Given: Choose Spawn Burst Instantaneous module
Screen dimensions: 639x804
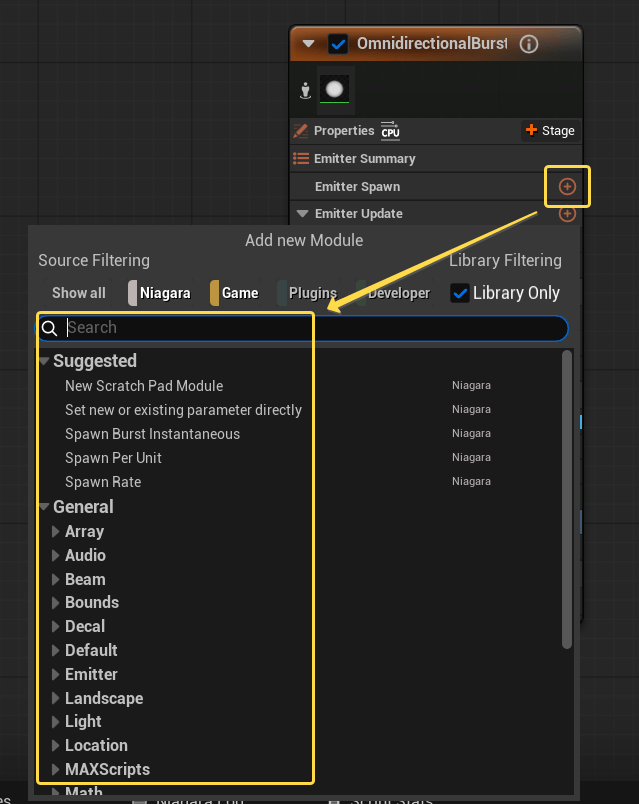Looking at the screenshot, I should tap(152, 434).
